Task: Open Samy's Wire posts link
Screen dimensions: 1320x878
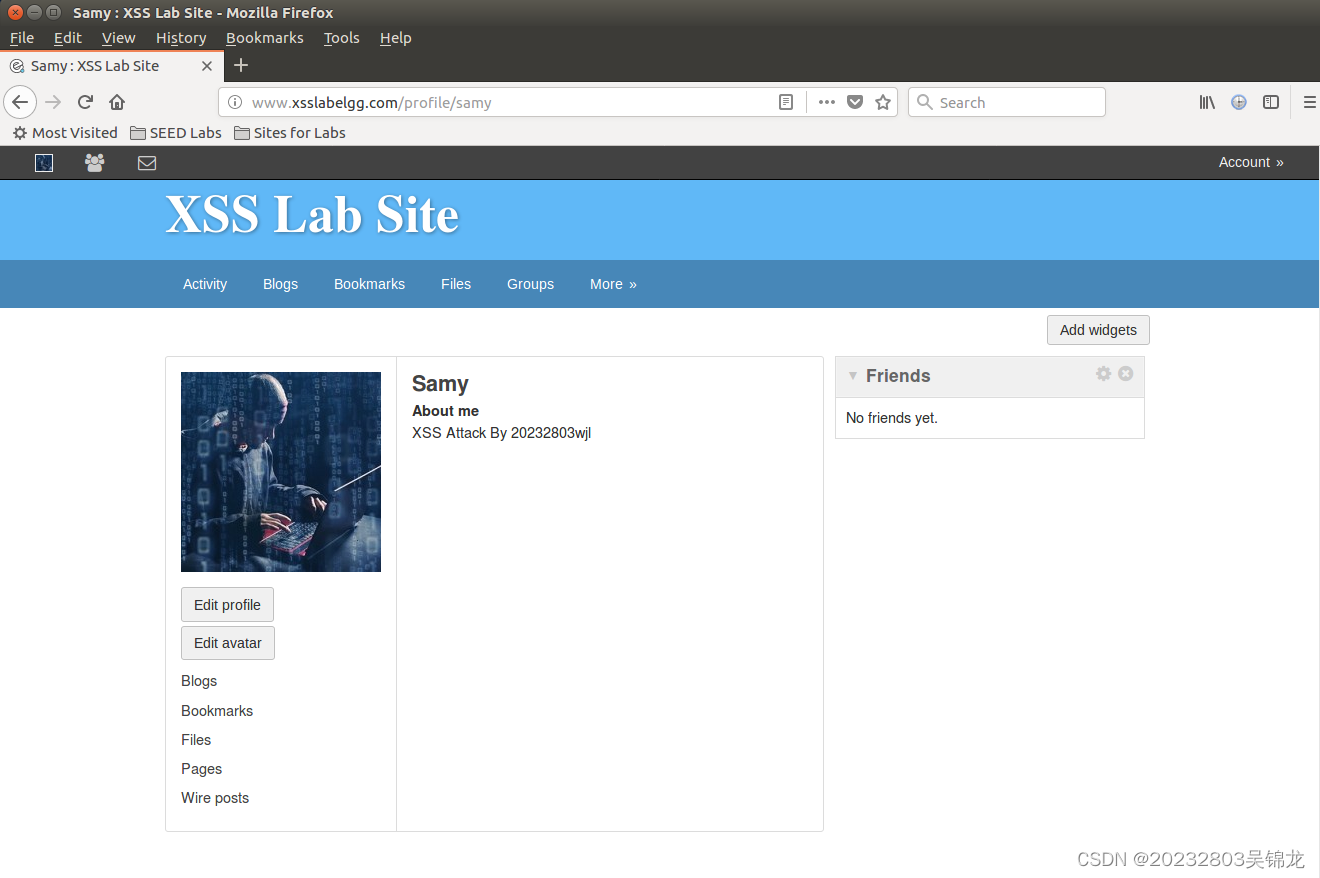Action: tap(215, 798)
